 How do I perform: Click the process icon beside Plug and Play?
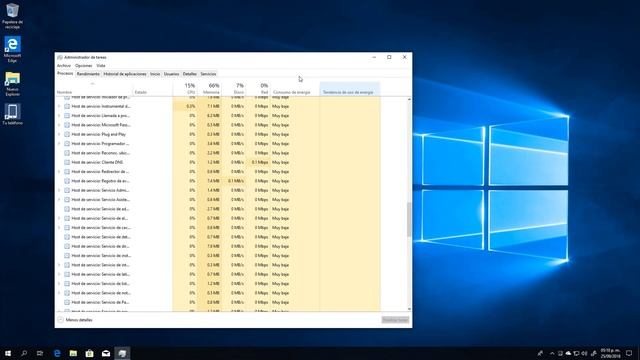coord(67,134)
